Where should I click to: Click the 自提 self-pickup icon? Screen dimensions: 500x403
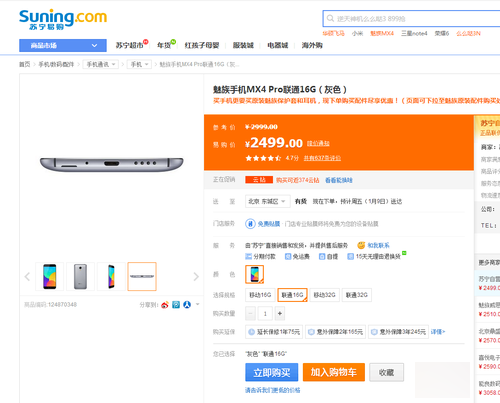point(322,256)
